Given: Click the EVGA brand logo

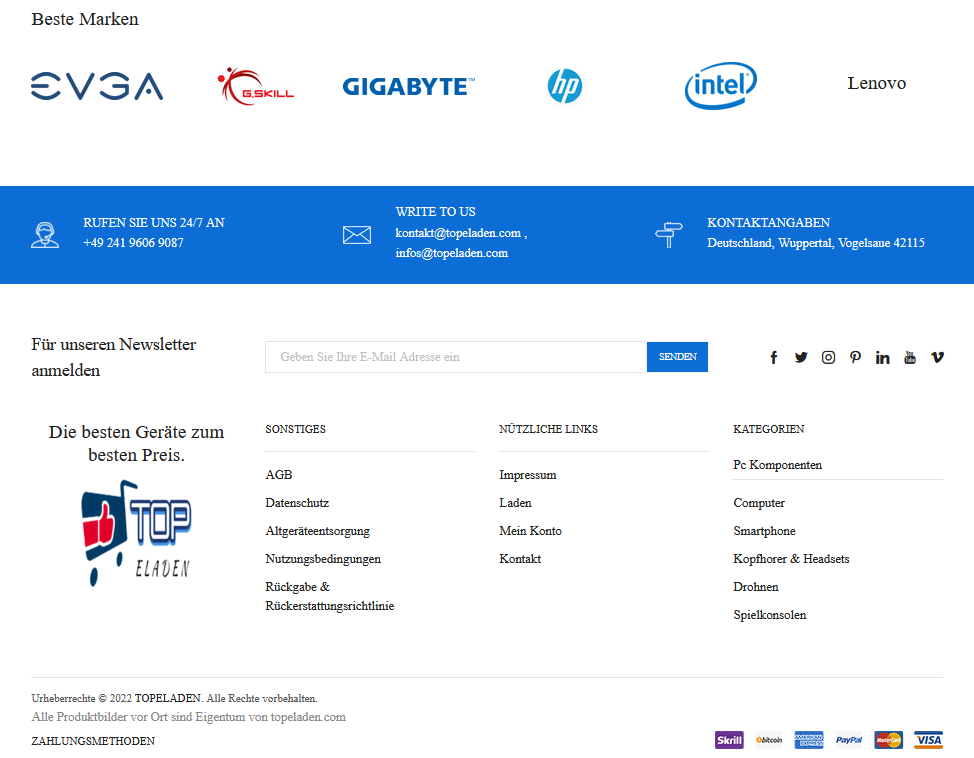Looking at the screenshot, I should pyautogui.click(x=97, y=86).
